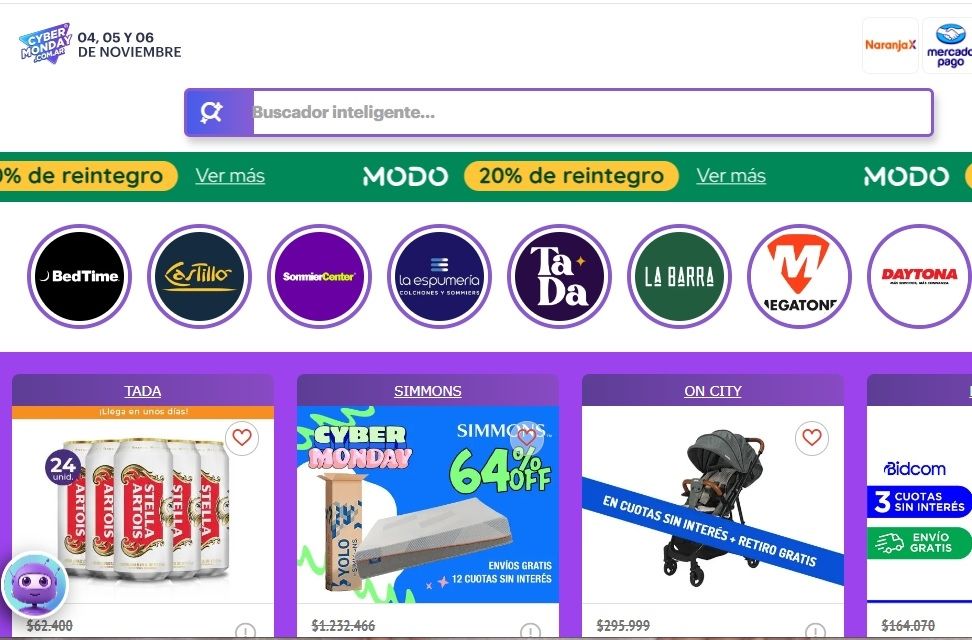Open the purple chatbot assistant icon
972x640 pixels.
[35, 584]
